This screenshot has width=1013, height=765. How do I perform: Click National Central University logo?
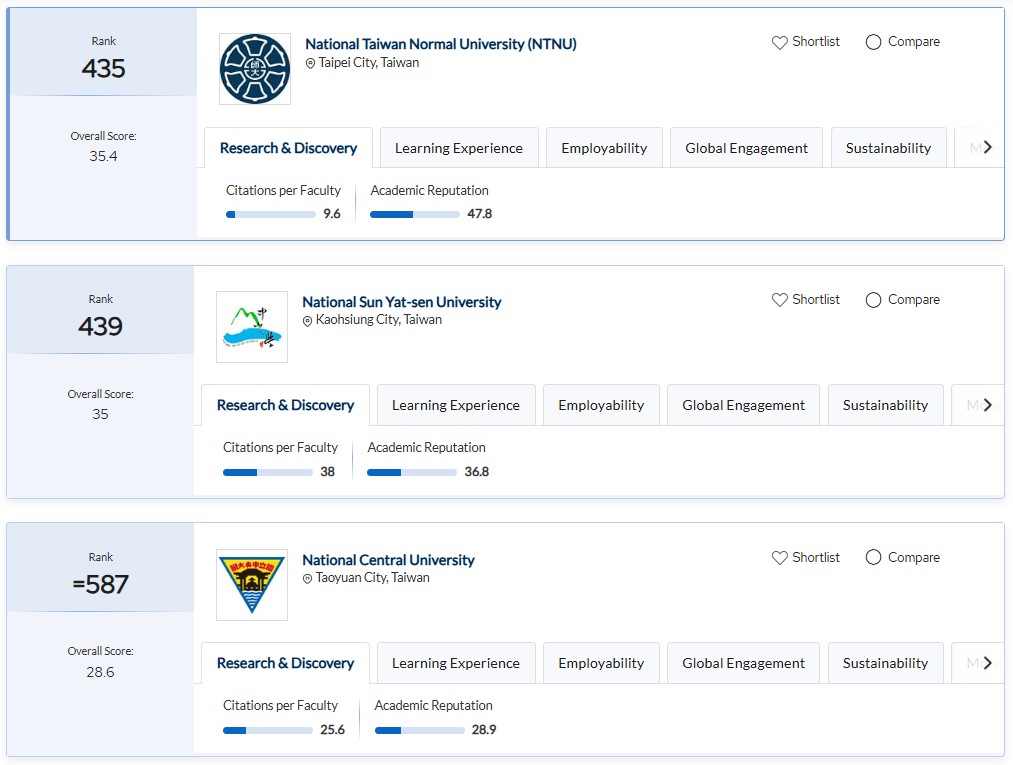pos(252,584)
